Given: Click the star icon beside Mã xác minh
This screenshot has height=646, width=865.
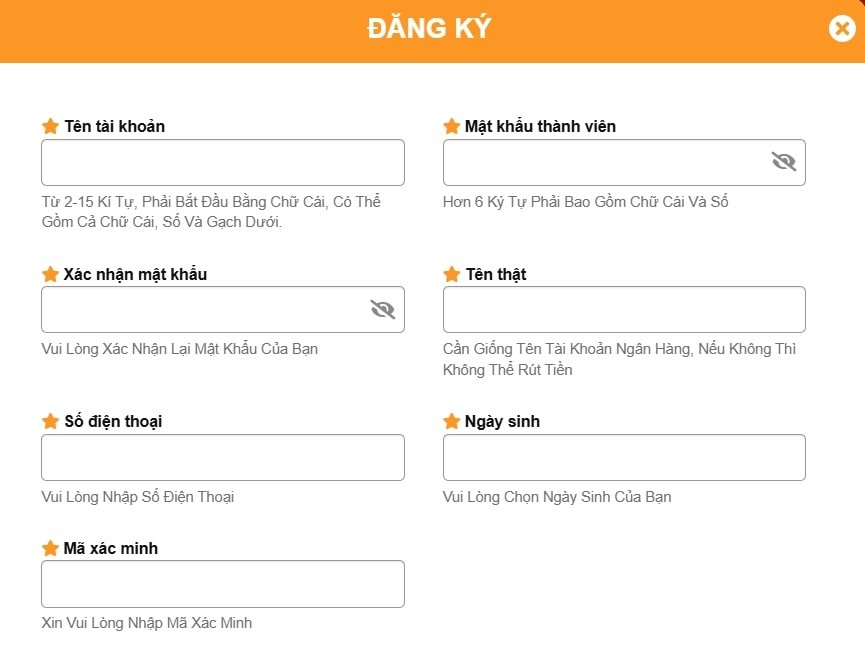Looking at the screenshot, I should click(51, 548).
